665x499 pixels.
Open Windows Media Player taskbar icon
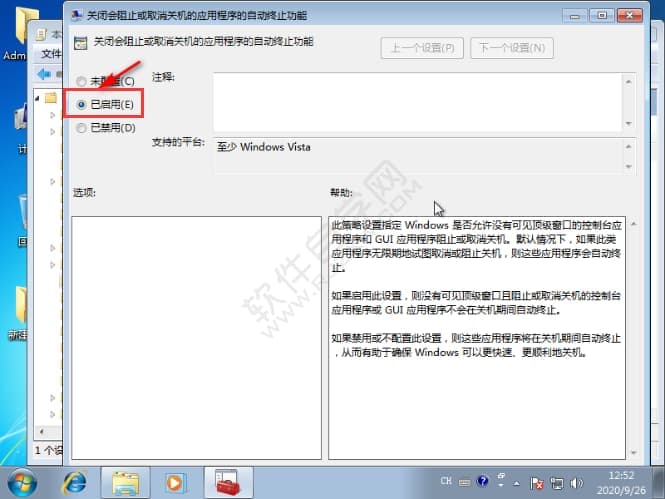point(175,483)
